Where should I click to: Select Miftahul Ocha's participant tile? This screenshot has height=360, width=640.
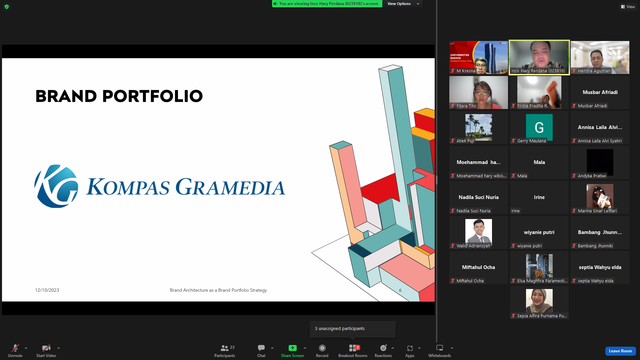pos(478,268)
